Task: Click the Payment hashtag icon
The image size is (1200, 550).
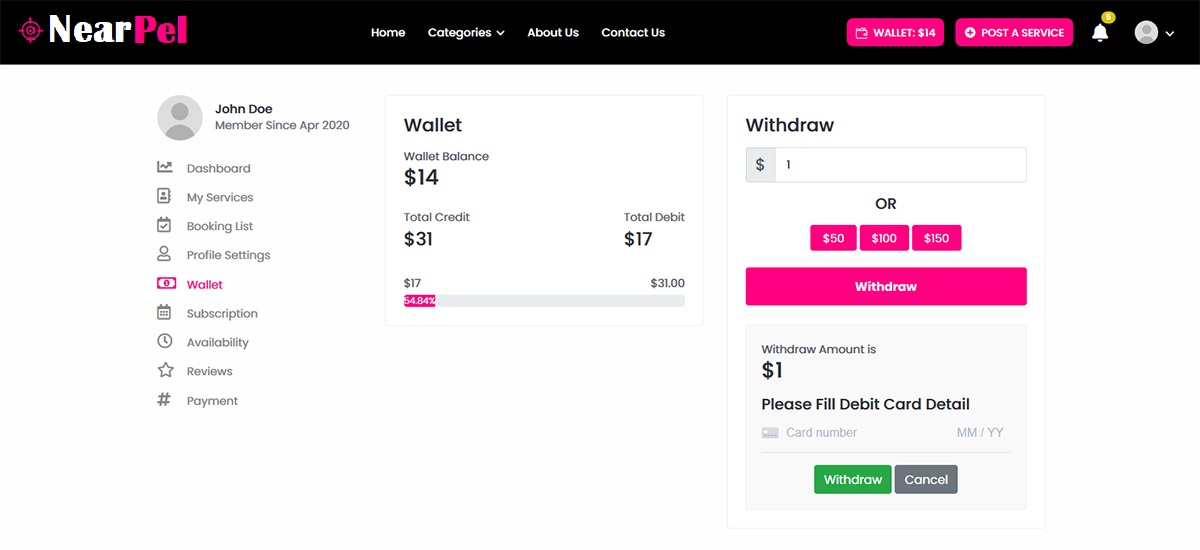Action: coord(165,400)
